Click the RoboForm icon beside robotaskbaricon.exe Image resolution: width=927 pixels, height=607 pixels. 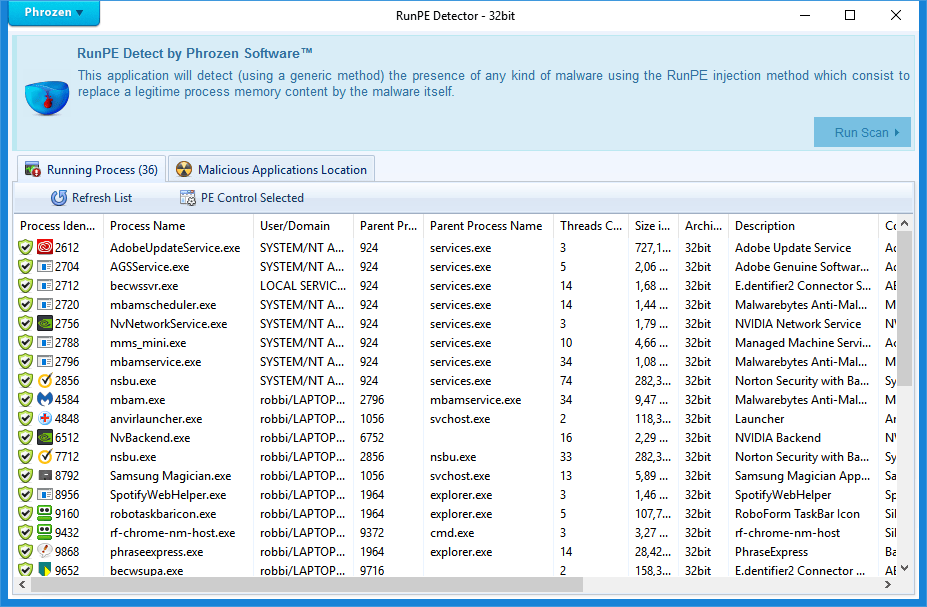coord(44,514)
